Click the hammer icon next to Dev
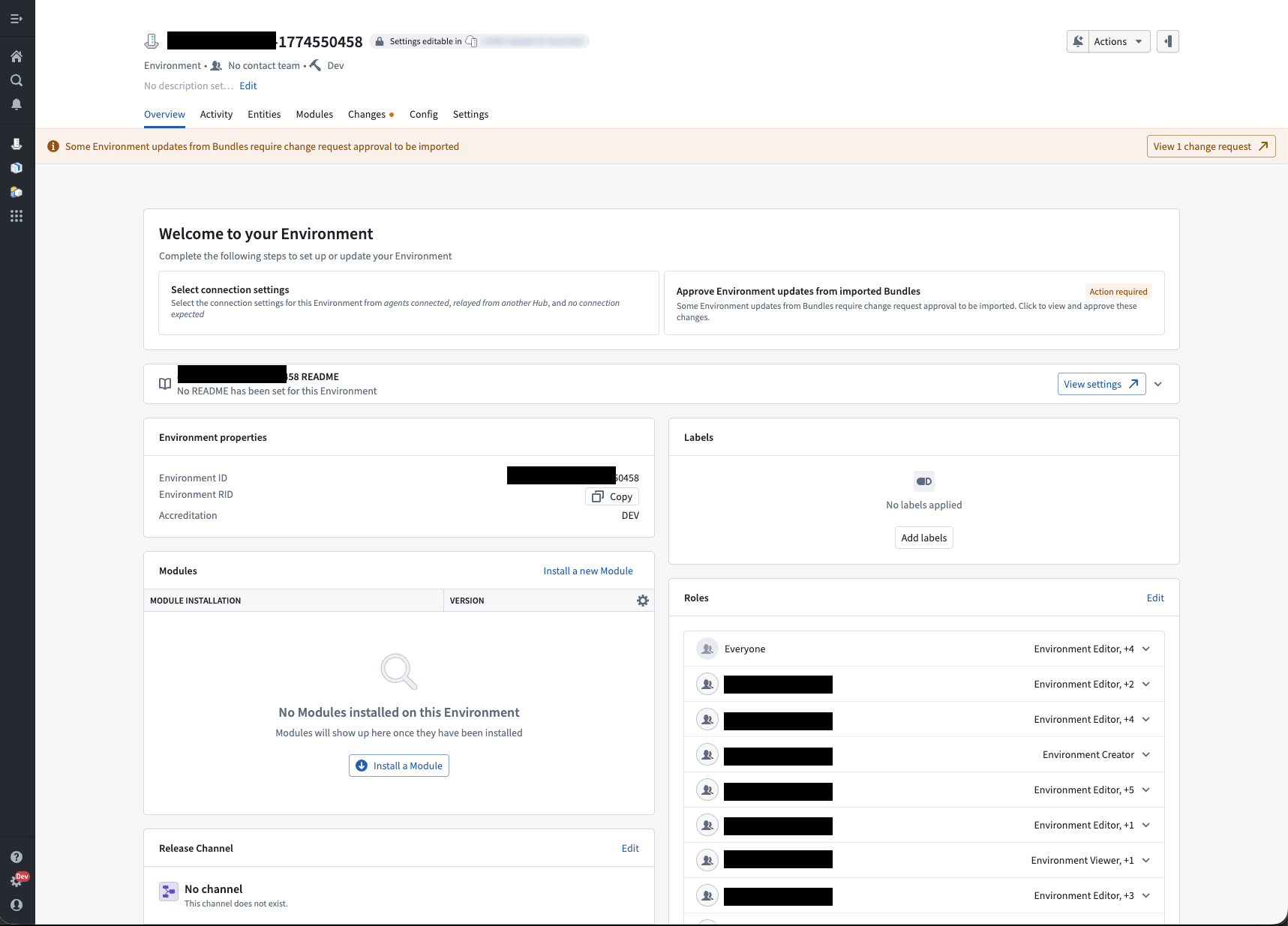The width and height of the screenshot is (1288, 926). click(x=315, y=65)
